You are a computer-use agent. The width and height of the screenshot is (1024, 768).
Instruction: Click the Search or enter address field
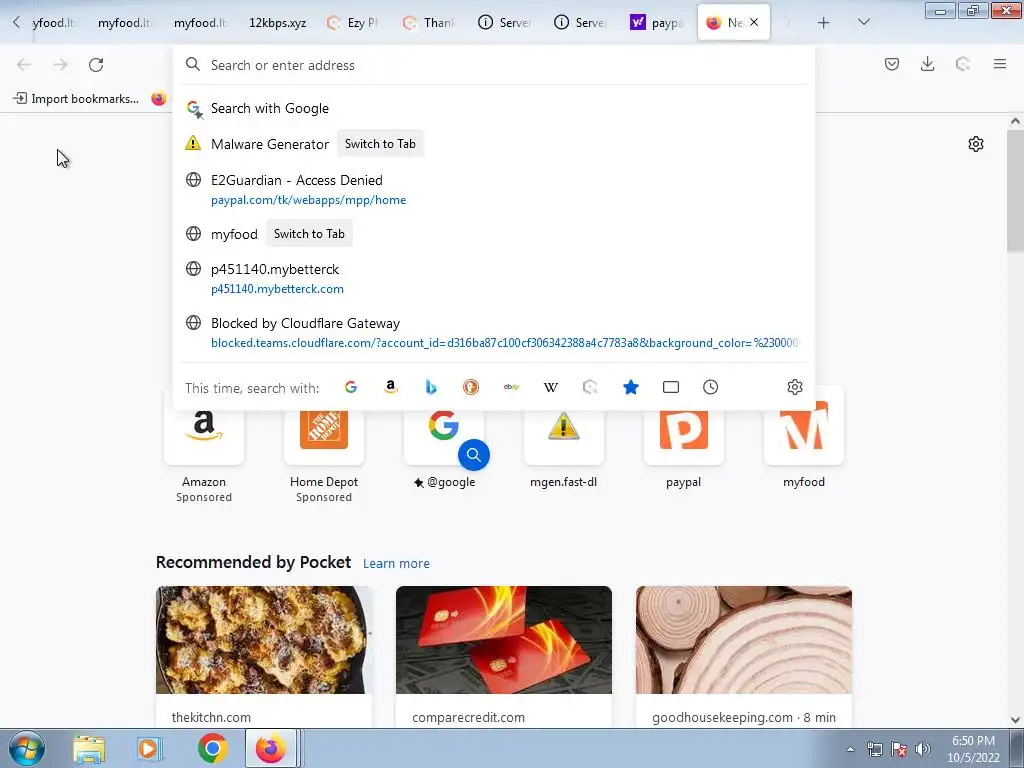coord(494,65)
